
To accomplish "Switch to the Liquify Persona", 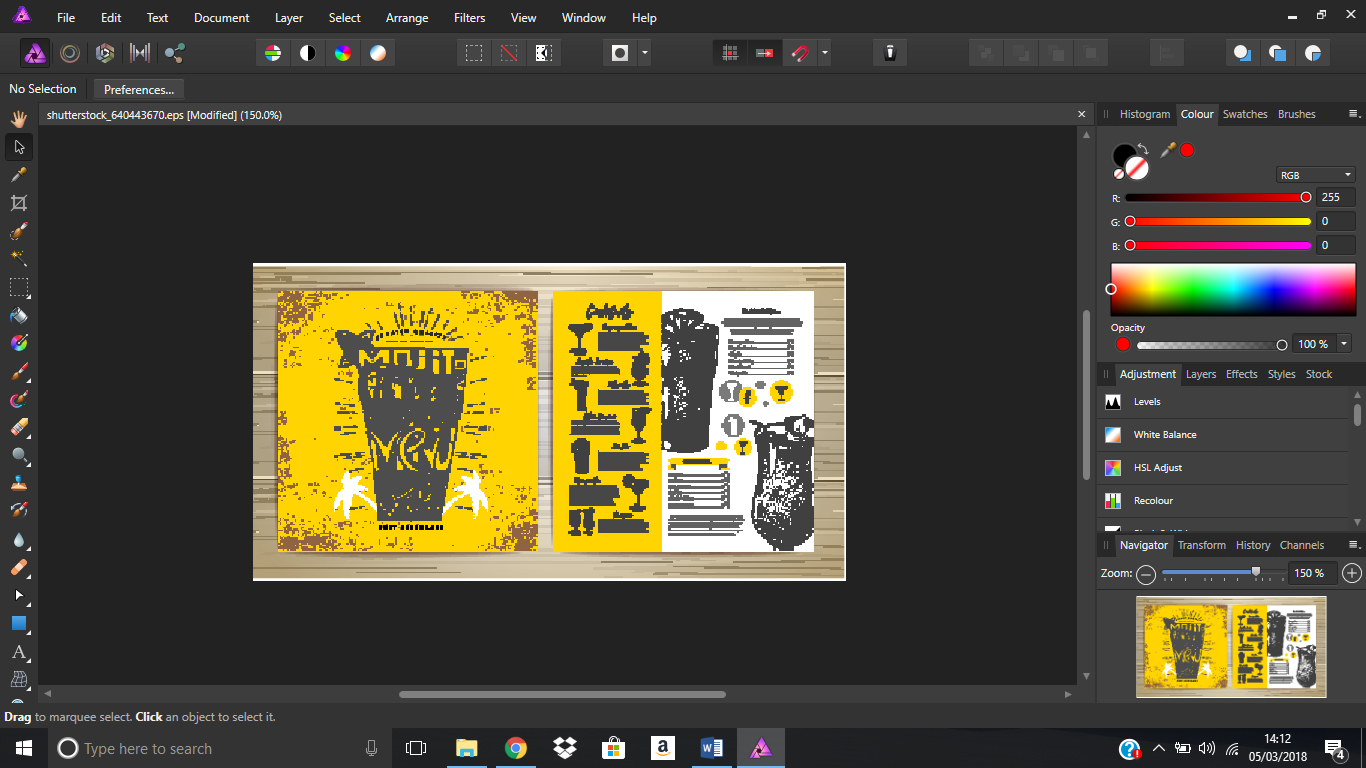I will coord(70,53).
